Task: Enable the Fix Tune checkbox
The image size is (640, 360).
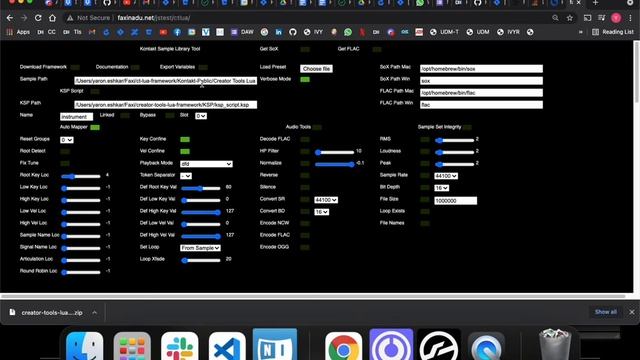Action: (x=65, y=163)
